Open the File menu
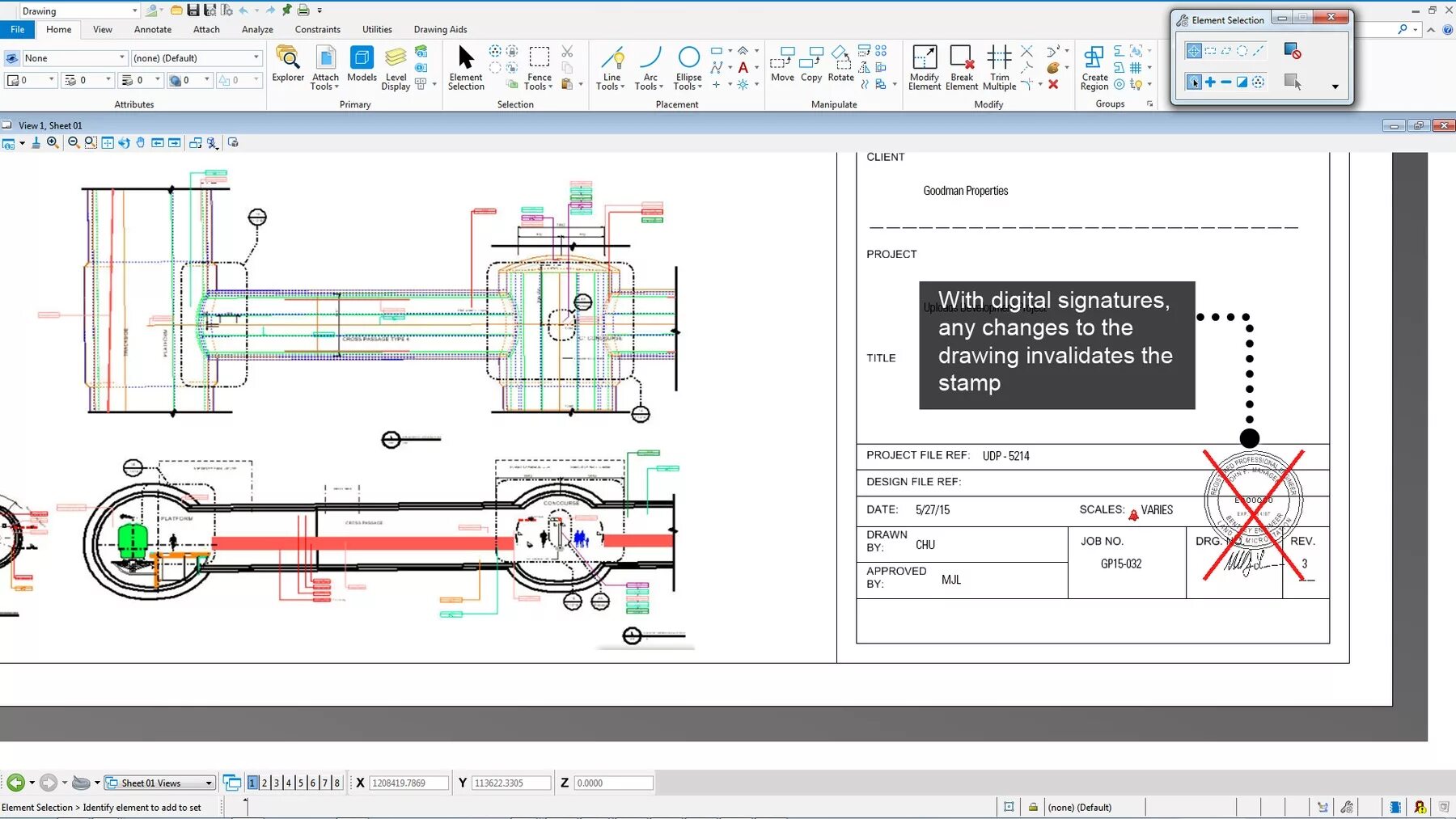 [17, 29]
